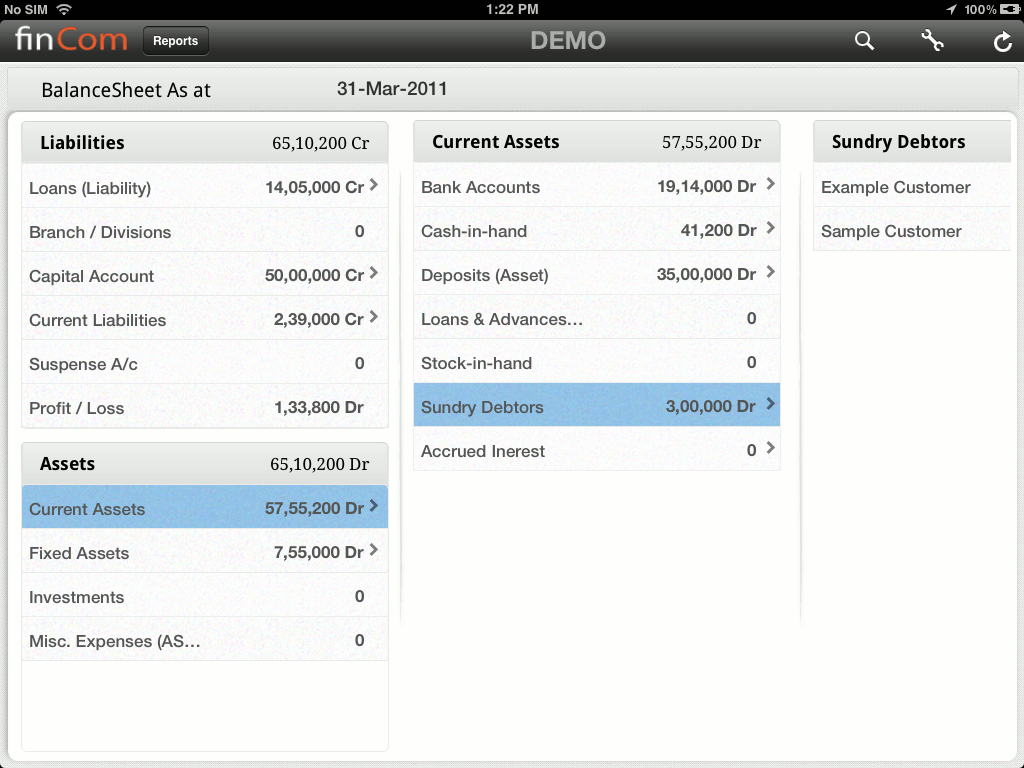Screen dimensions: 1024x768
Task: Expand Deposits (Asset) chevron
Action: point(770,272)
